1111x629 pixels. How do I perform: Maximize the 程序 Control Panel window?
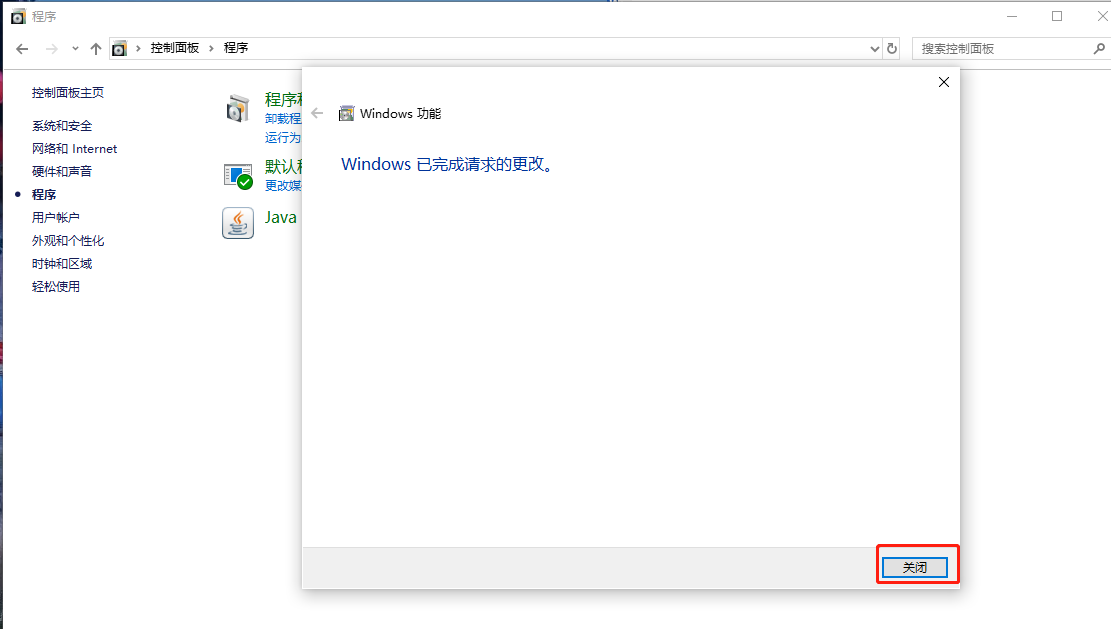(1056, 16)
